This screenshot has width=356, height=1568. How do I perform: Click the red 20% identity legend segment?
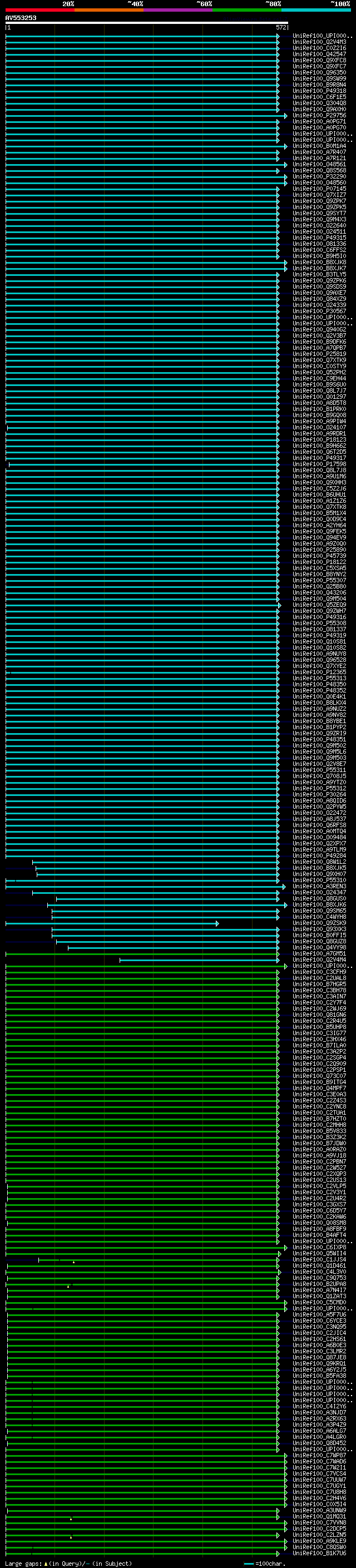point(39,10)
